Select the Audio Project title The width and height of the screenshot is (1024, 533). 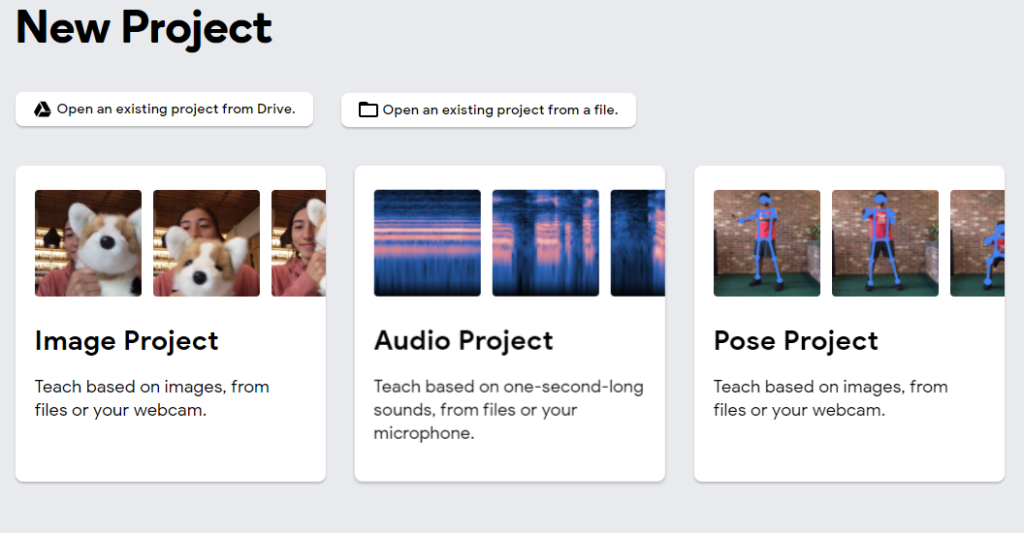[x=464, y=341]
